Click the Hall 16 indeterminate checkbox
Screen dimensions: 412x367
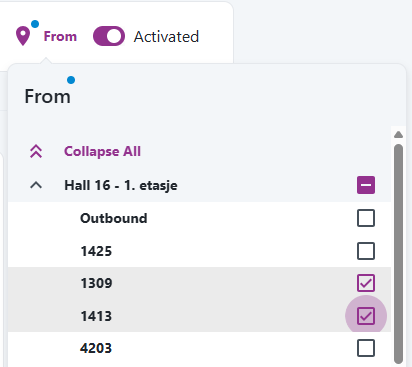(366, 185)
